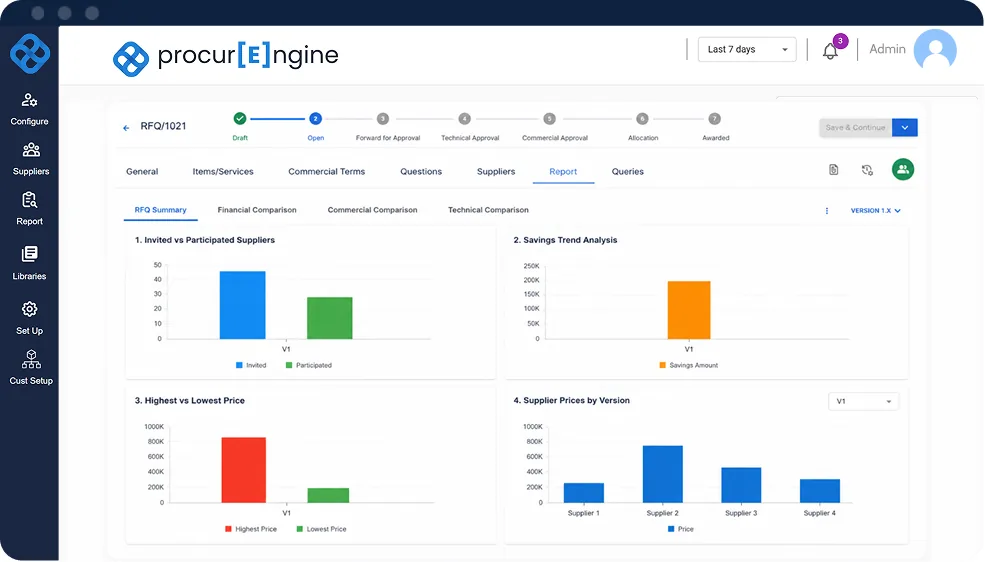Screen dimensions: 985x562
Task: Open the Financial Comparison sub-tab
Action: tap(257, 210)
